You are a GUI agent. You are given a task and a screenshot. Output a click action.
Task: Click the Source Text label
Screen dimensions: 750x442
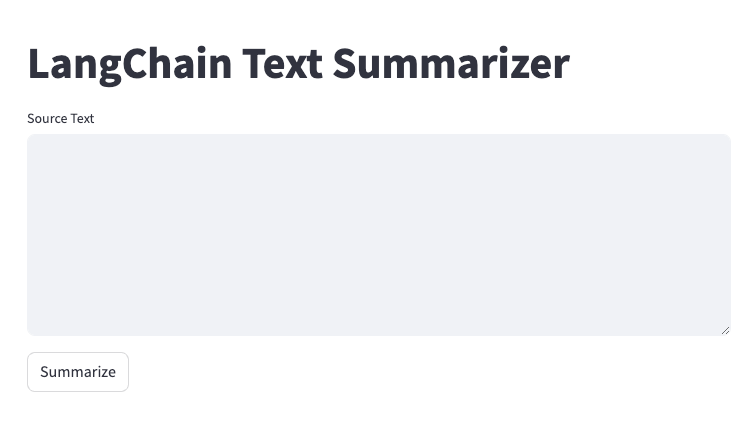click(x=60, y=118)
